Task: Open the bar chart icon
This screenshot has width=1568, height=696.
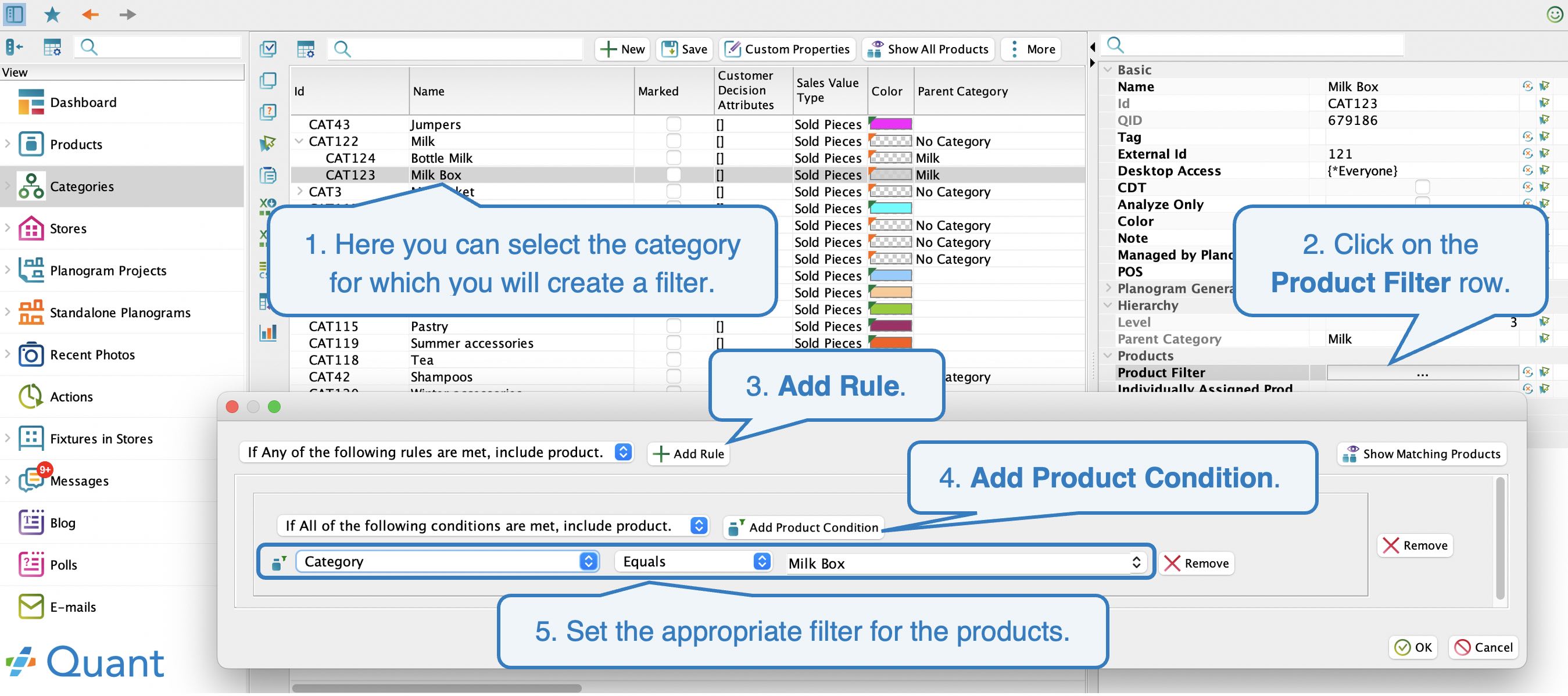Action: click(268, 333)
